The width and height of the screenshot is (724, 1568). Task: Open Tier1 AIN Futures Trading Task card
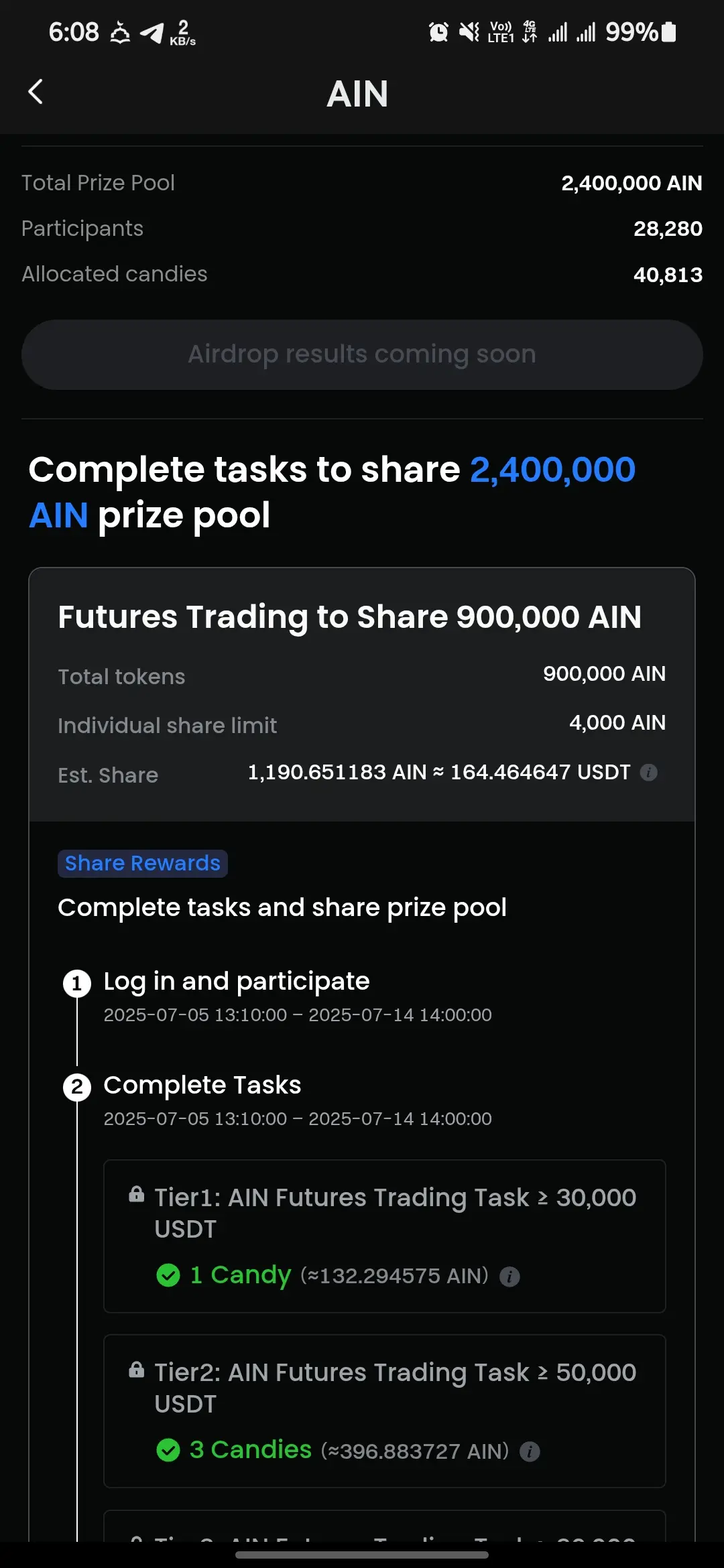pyautogui.click(x=384, y=1236)
